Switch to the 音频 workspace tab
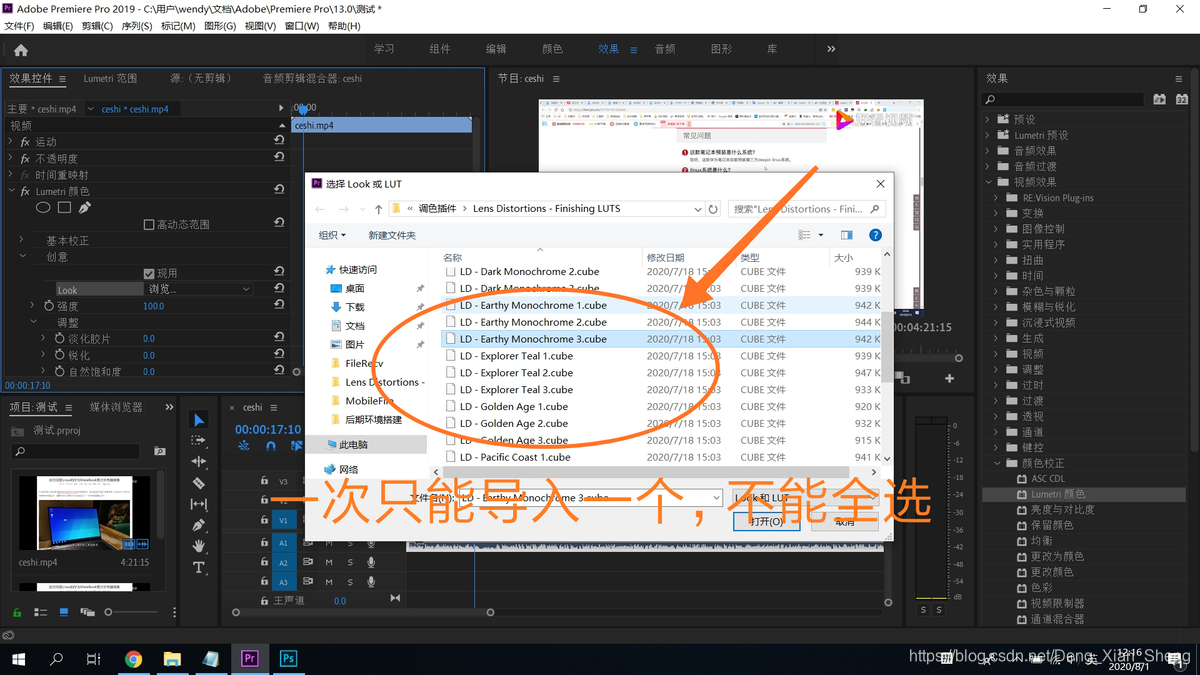The height and width of the screenshot is (675, 1200). coord(665,49)
